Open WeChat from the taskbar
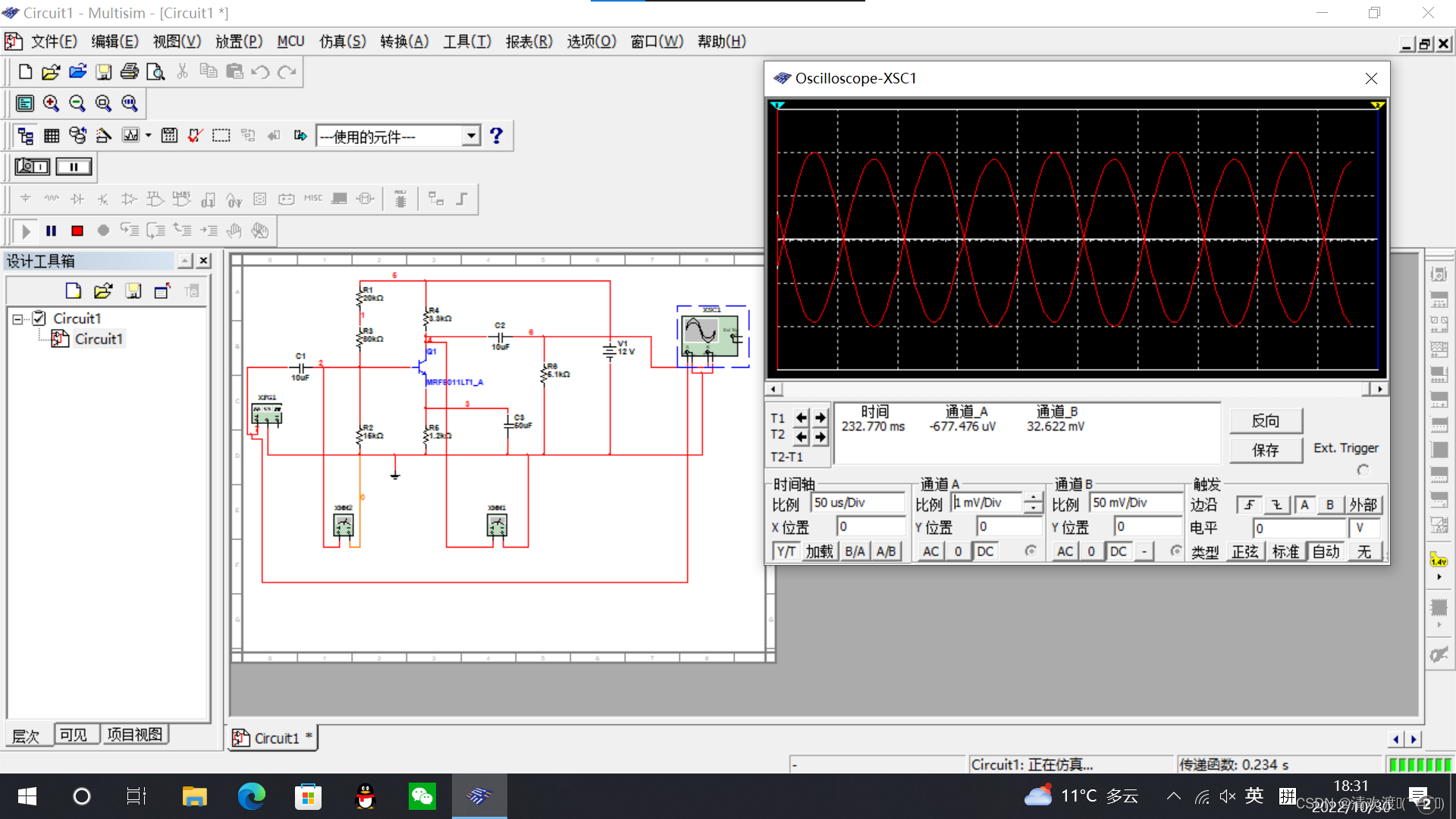The width and height of the screenshot is (1456, 819). 422,796
